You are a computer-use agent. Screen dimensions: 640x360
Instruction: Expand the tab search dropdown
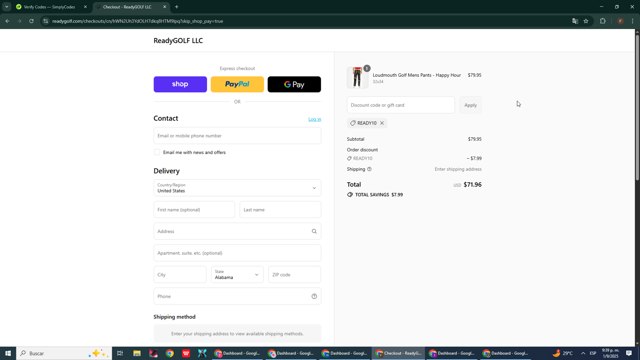[x=7, y=7]
